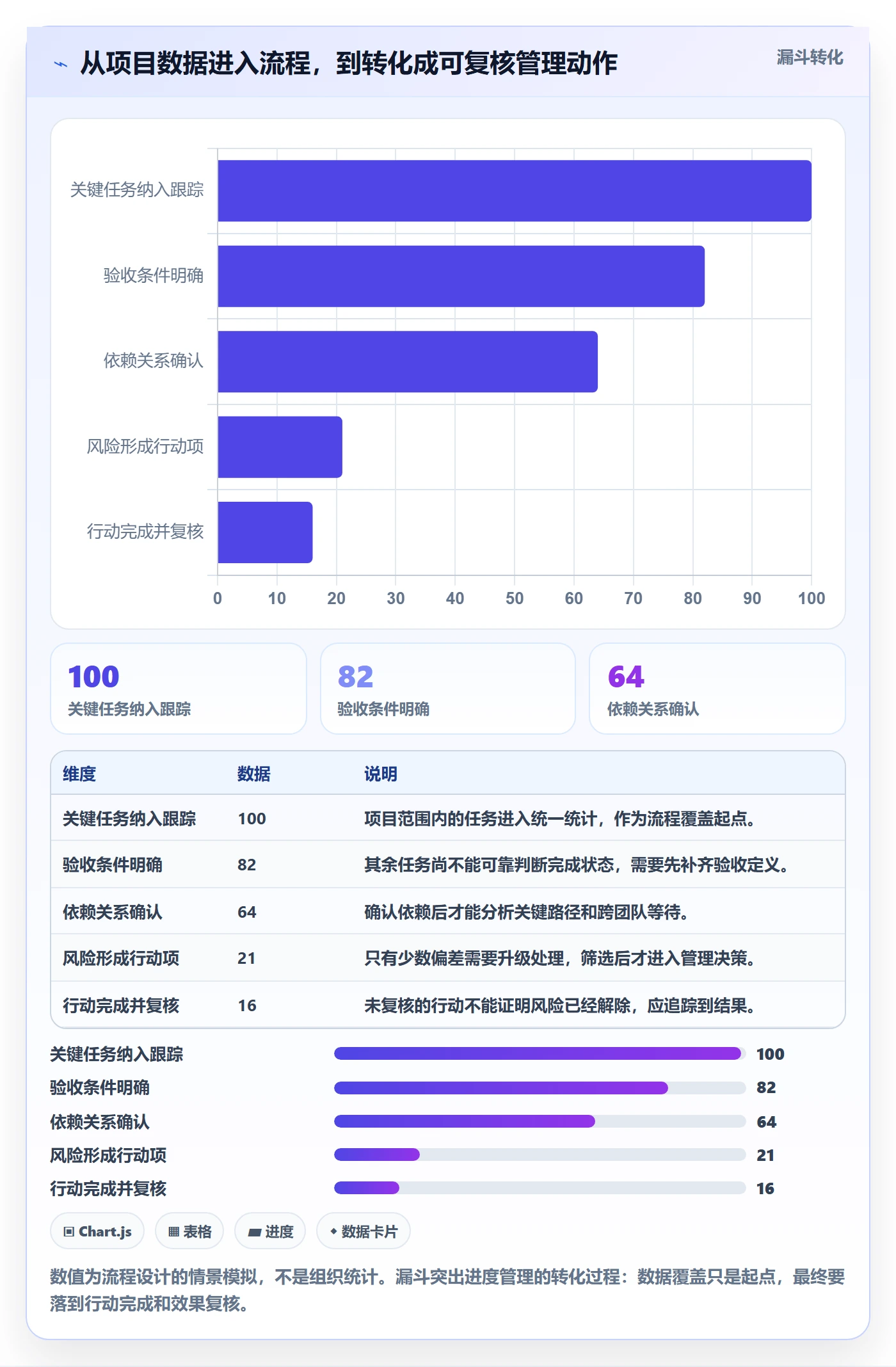This screenshot has width=896, height=1367.
Task: Click the value 21 in the table
Action: click(246, 958)
